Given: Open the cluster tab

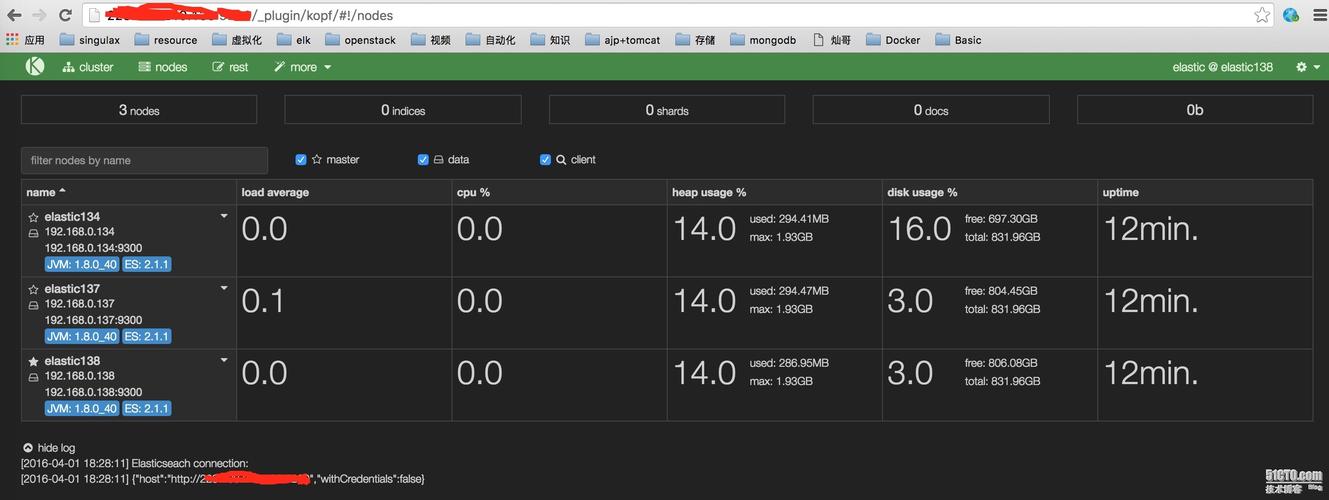Looking at the screenshot, I should coord(88,67).
